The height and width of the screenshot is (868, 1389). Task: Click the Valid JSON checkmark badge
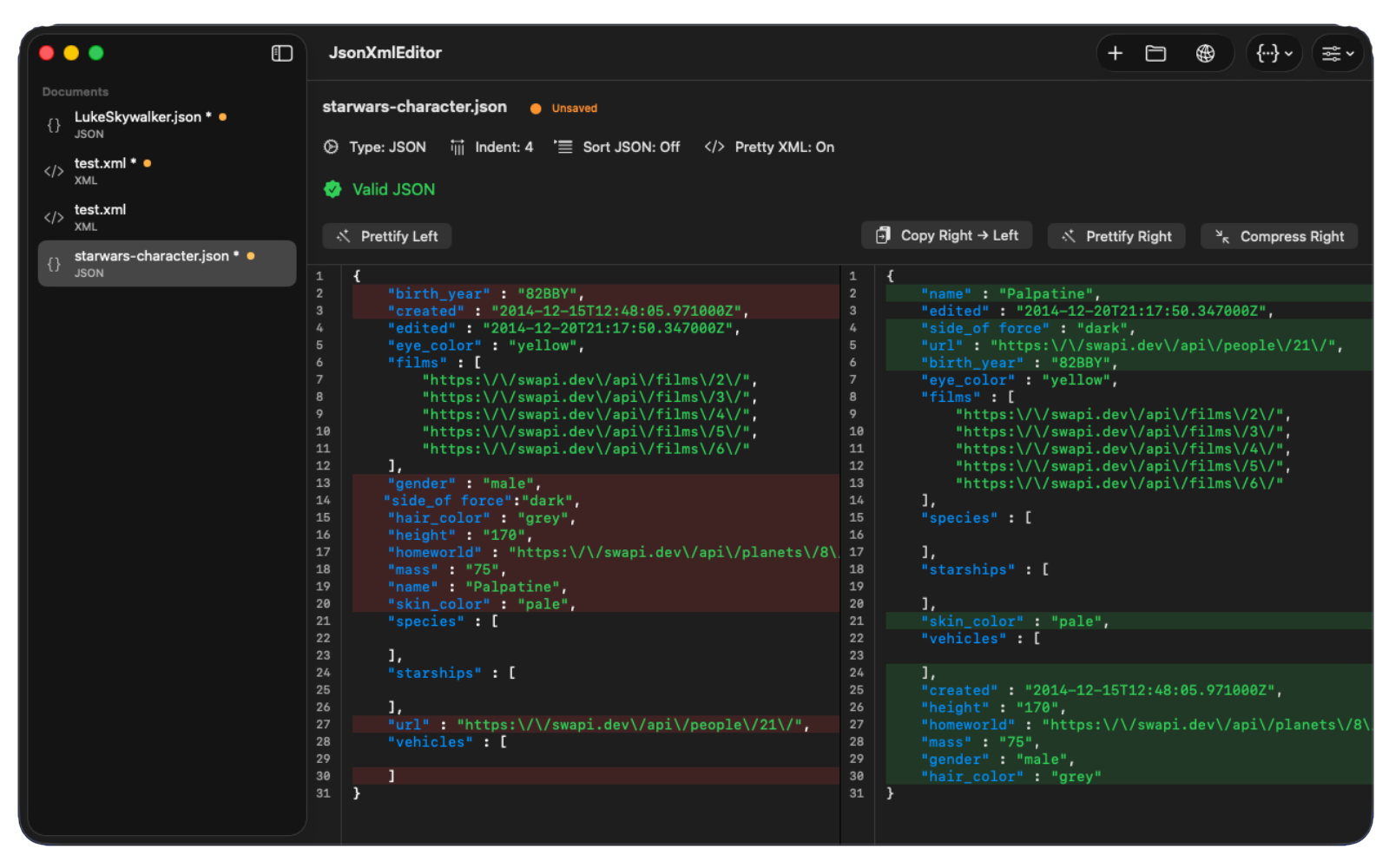[333, 189]
